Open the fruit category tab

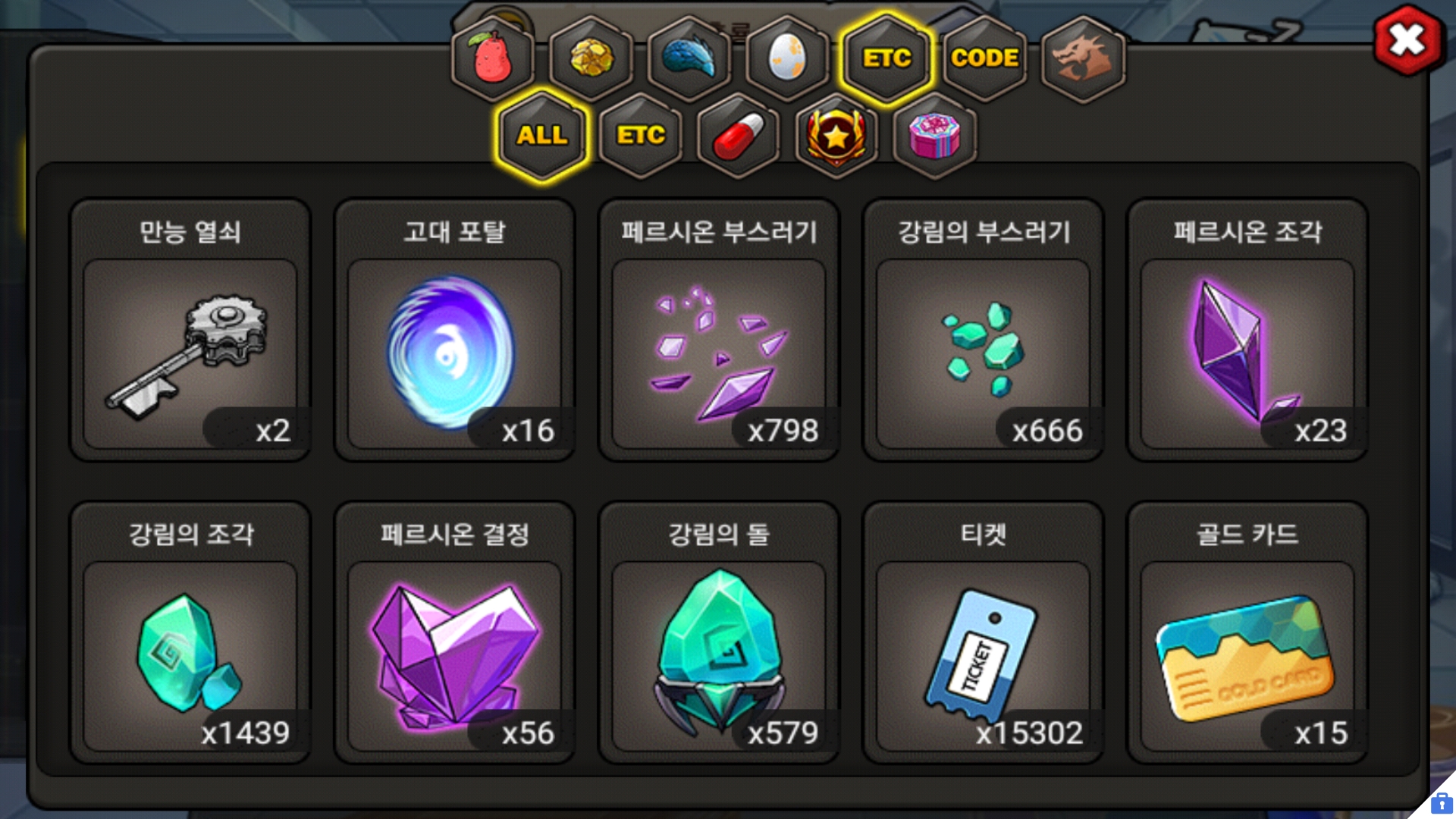(x=493, y=58)
